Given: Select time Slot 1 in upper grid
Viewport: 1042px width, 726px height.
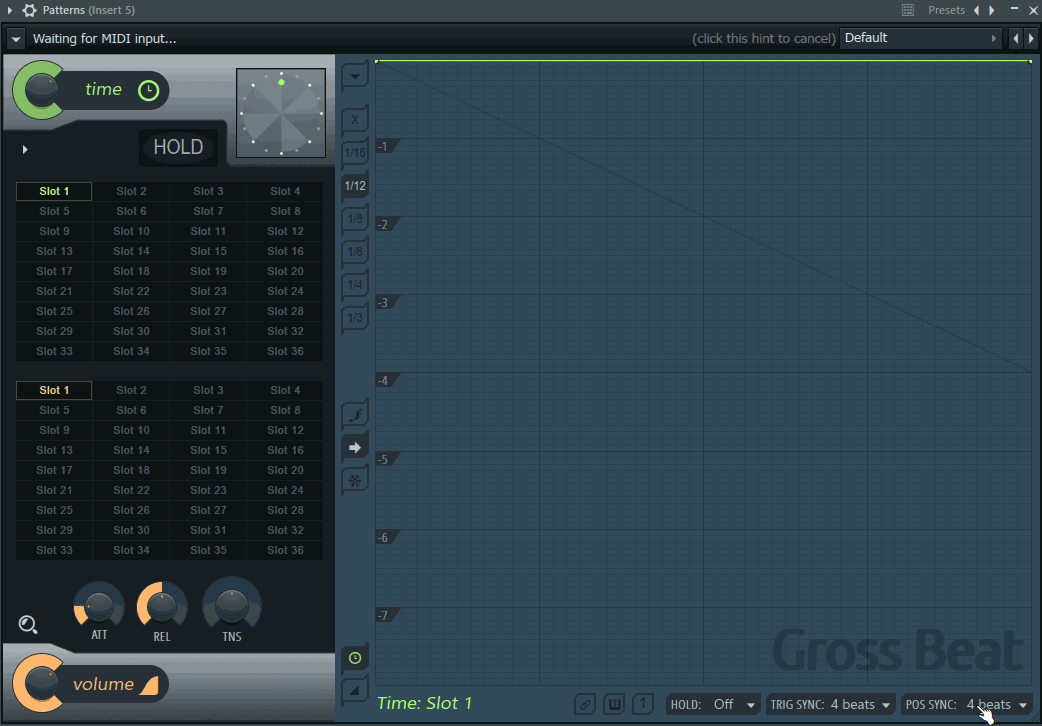Looking at the screenshot, I should click(x=54, y=191).
